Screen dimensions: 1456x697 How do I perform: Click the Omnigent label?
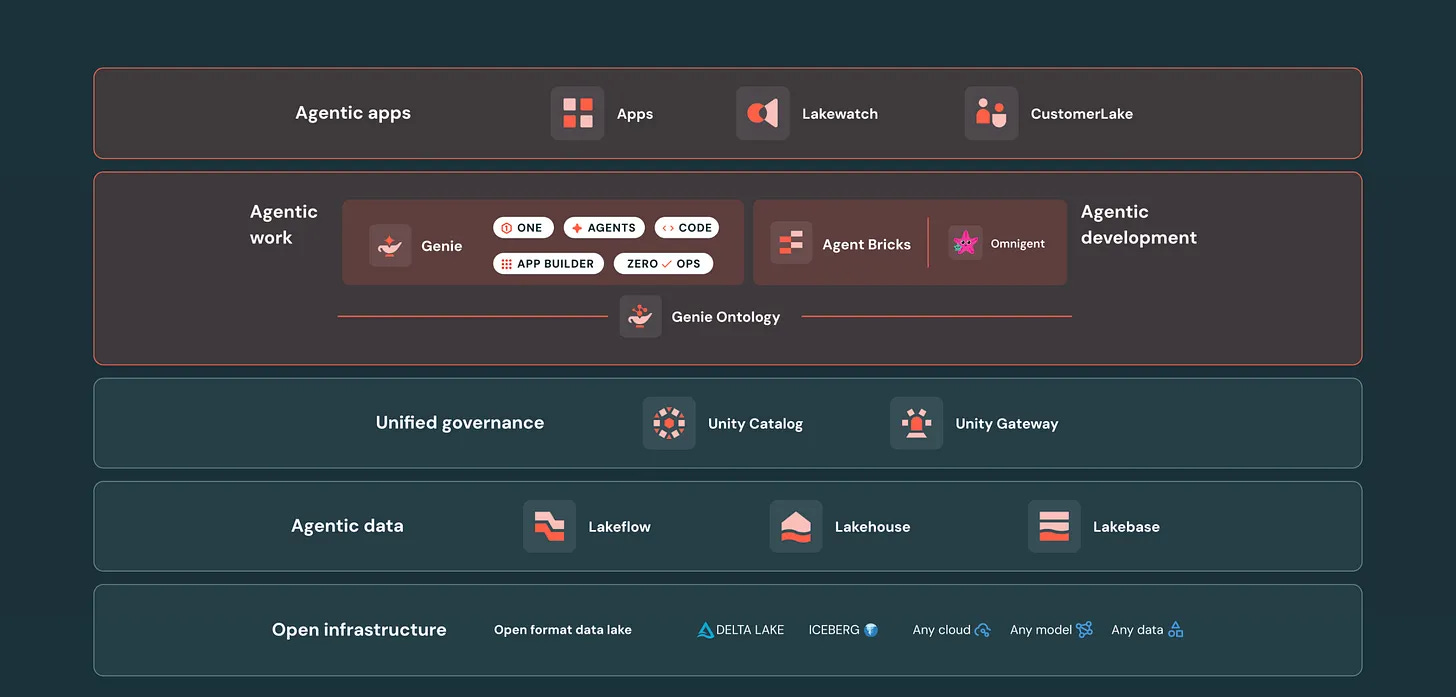(x=1018, y=244)
